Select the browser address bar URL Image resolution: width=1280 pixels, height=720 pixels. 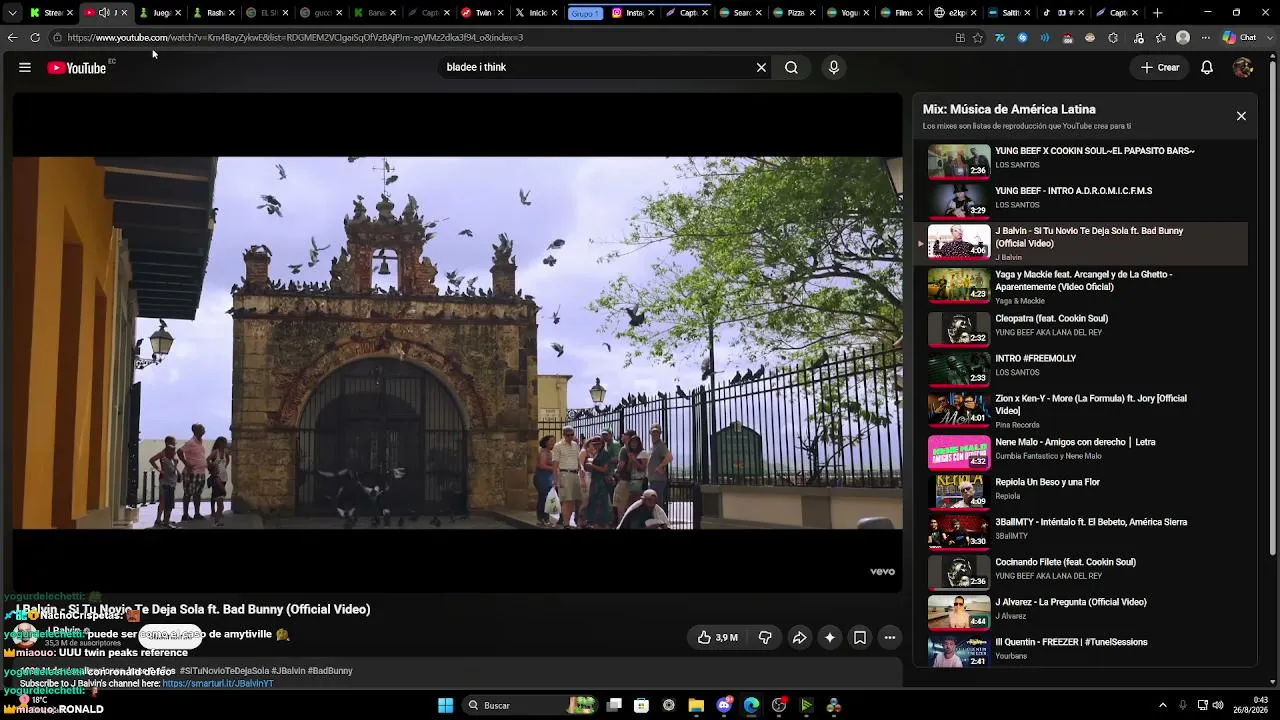pyautogui.click(x=295, y=38)
